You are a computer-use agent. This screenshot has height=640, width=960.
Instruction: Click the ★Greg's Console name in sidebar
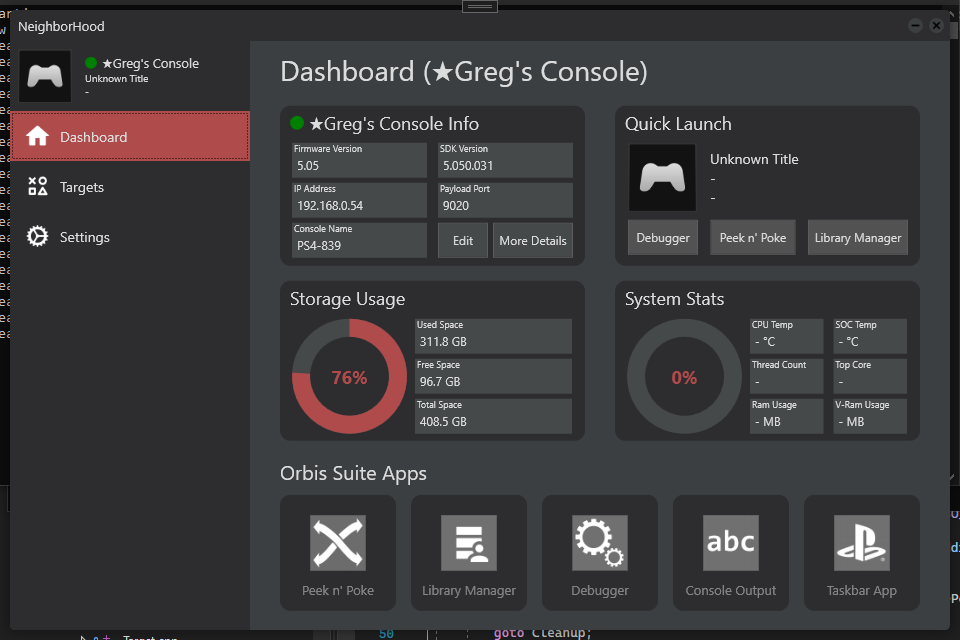(151, 63)
